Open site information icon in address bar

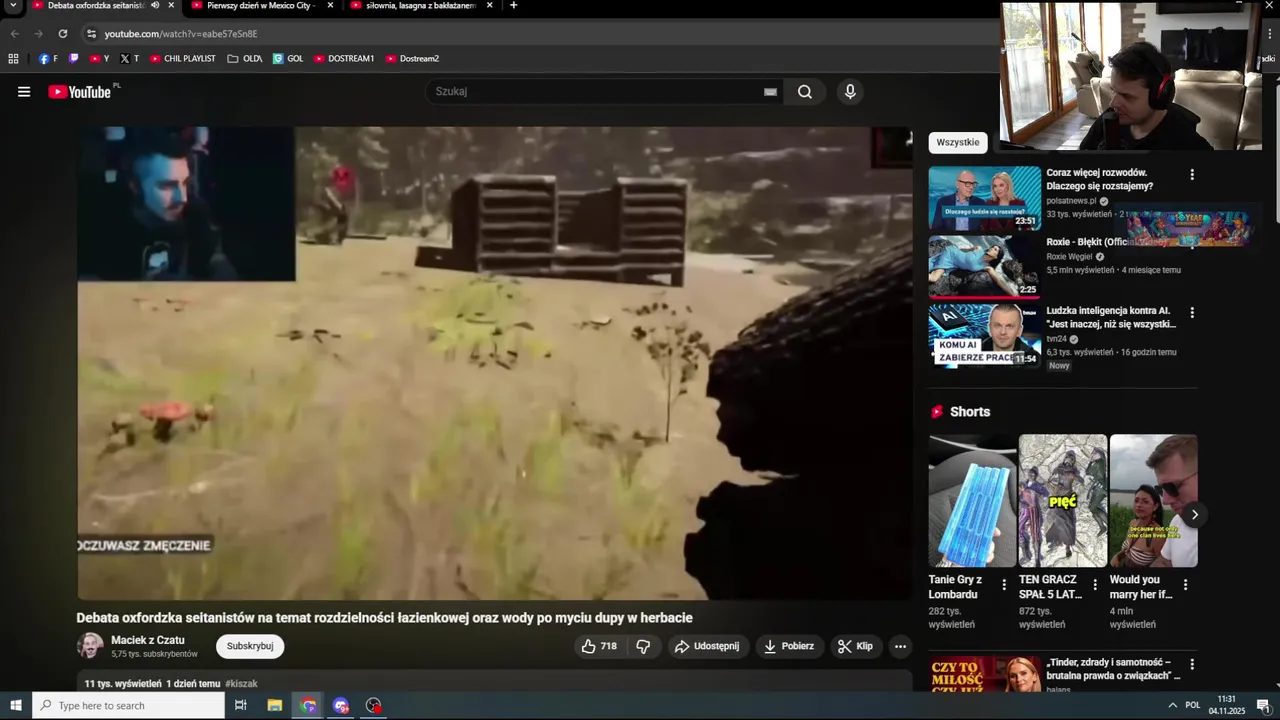click(91, 33)
